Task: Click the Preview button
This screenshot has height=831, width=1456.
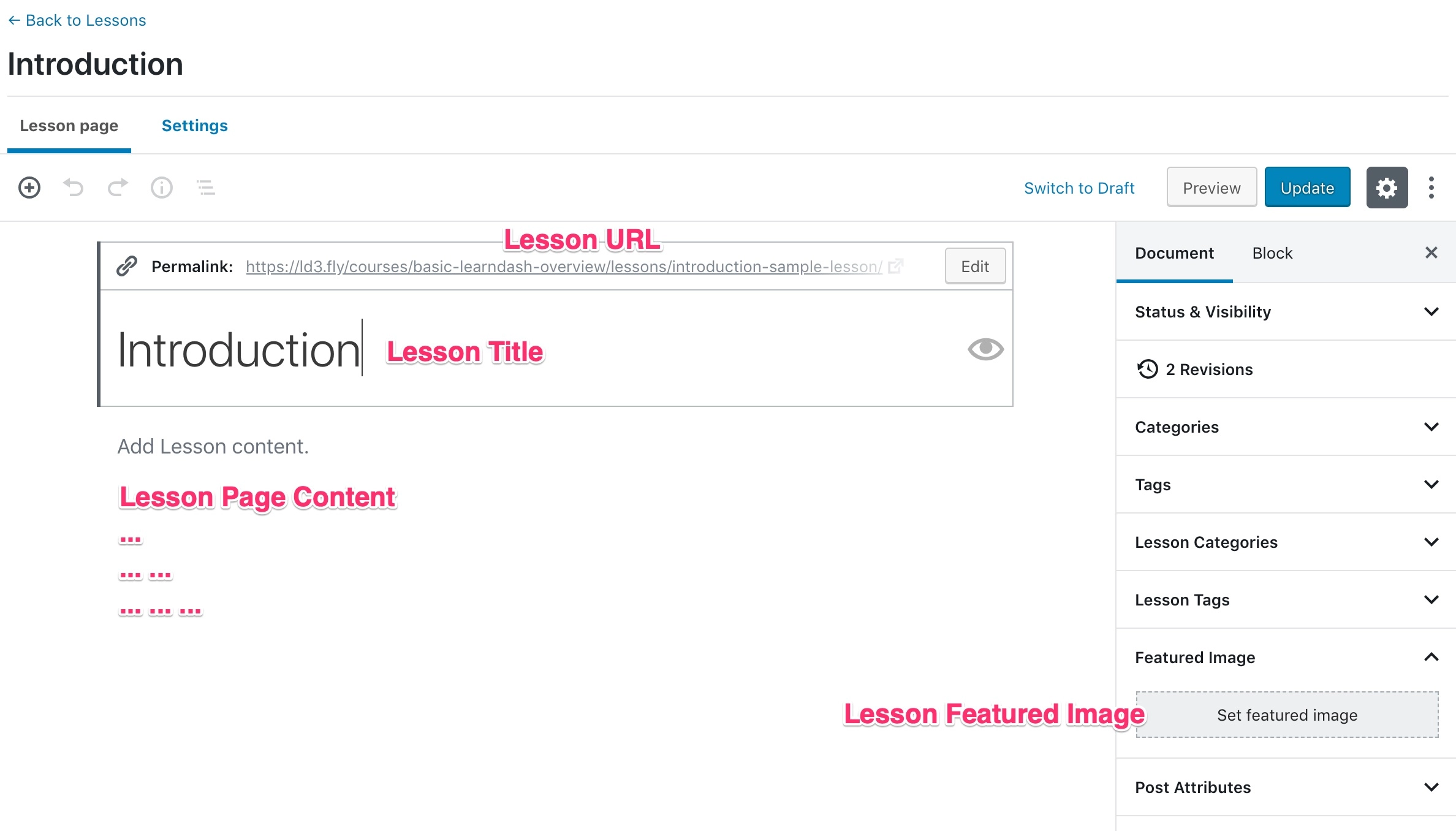Action: click(x=1211, y=187)
